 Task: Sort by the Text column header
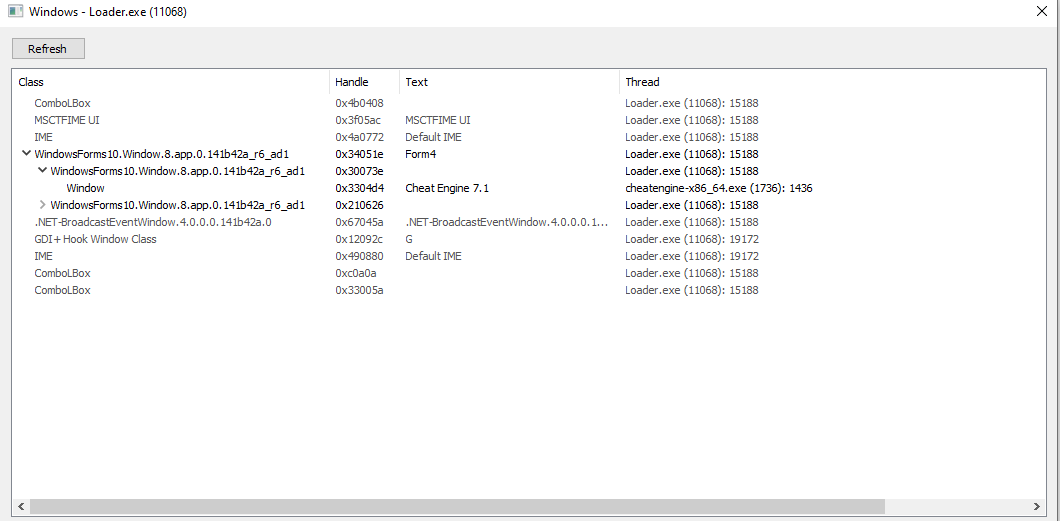pyautogui.click(x=508, y=82)
